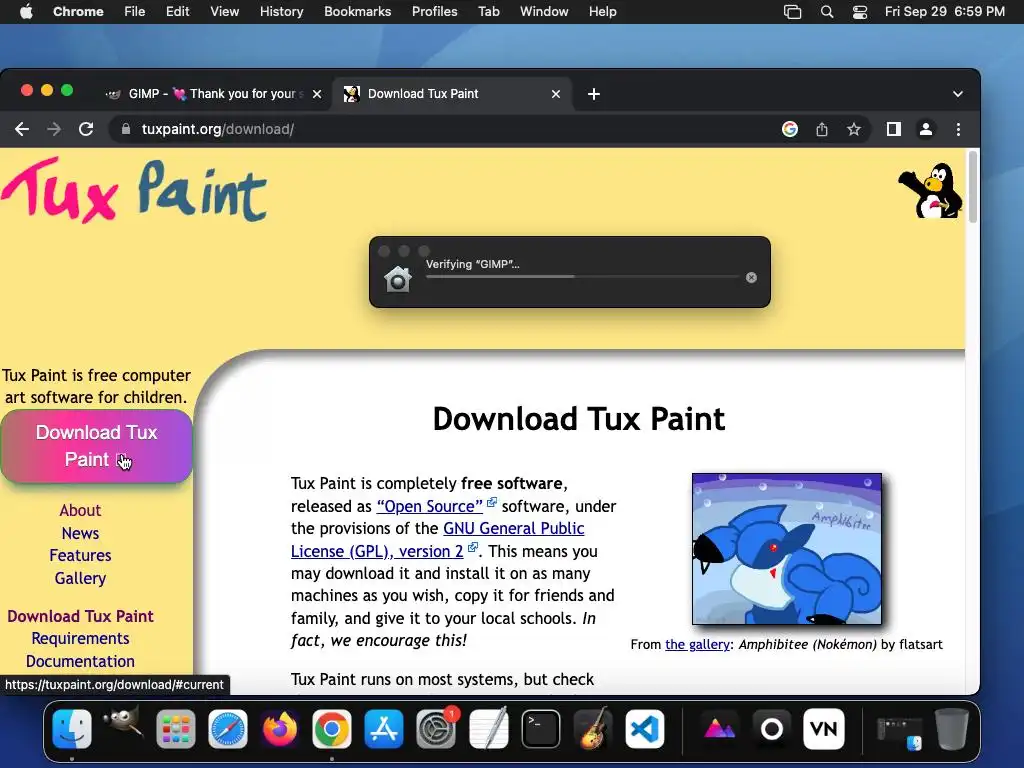Open Control Center in menu bar
This screenshot has height=768, width=1024.
pos(860,12)
